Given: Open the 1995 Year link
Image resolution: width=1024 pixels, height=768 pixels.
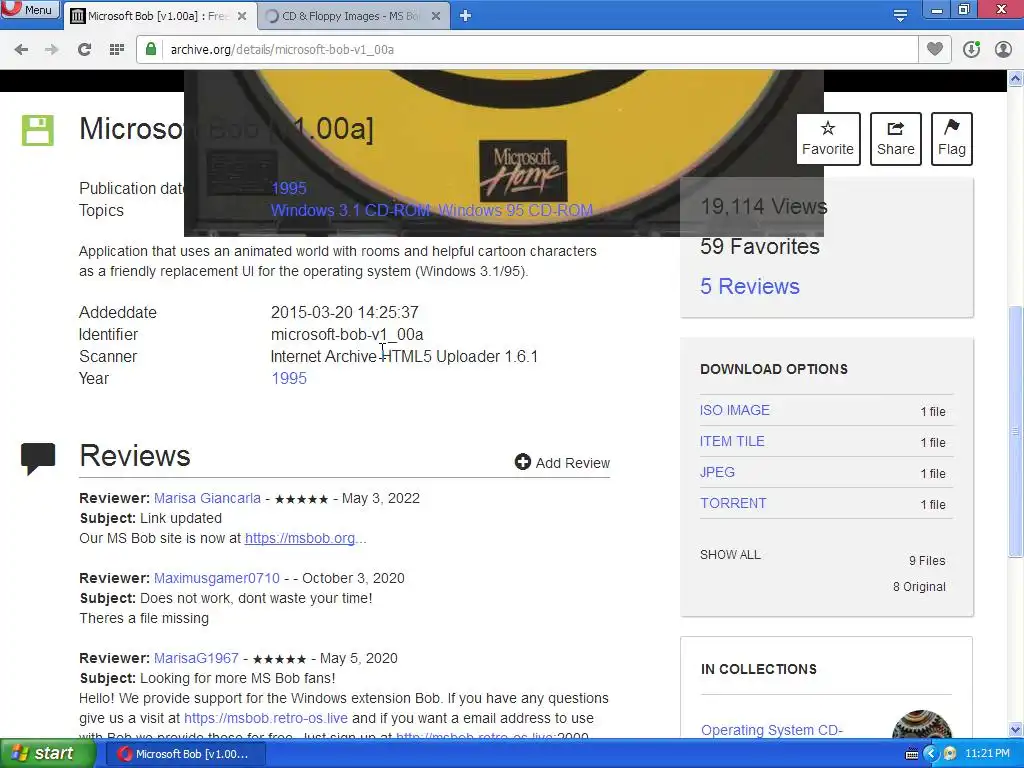Looking at the screenshot, I should (289, 378).
